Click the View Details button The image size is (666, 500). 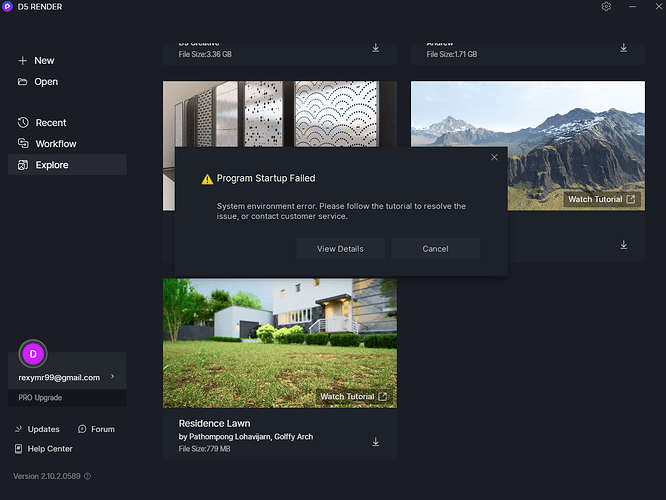pos(340,249)
